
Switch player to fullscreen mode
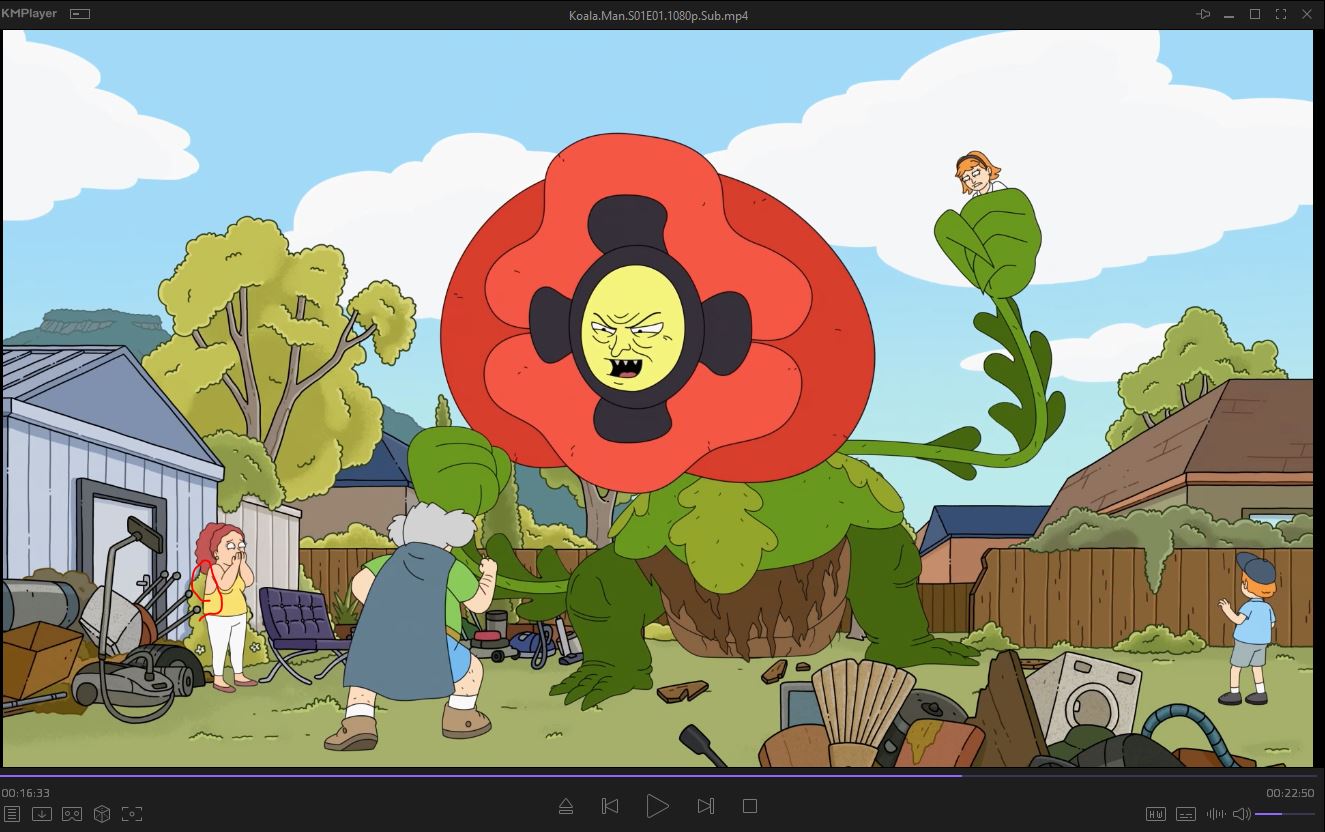(1281, 14)
